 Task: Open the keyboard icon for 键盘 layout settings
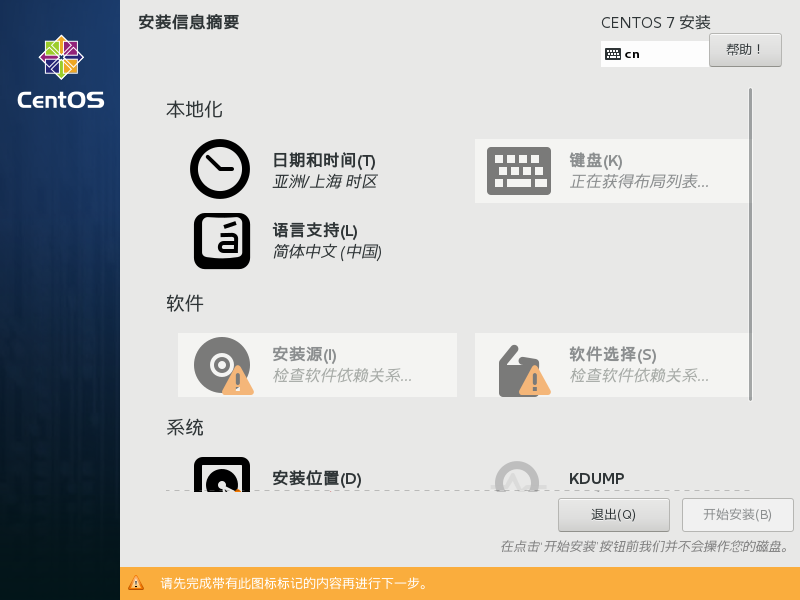[x=518, y=170]
